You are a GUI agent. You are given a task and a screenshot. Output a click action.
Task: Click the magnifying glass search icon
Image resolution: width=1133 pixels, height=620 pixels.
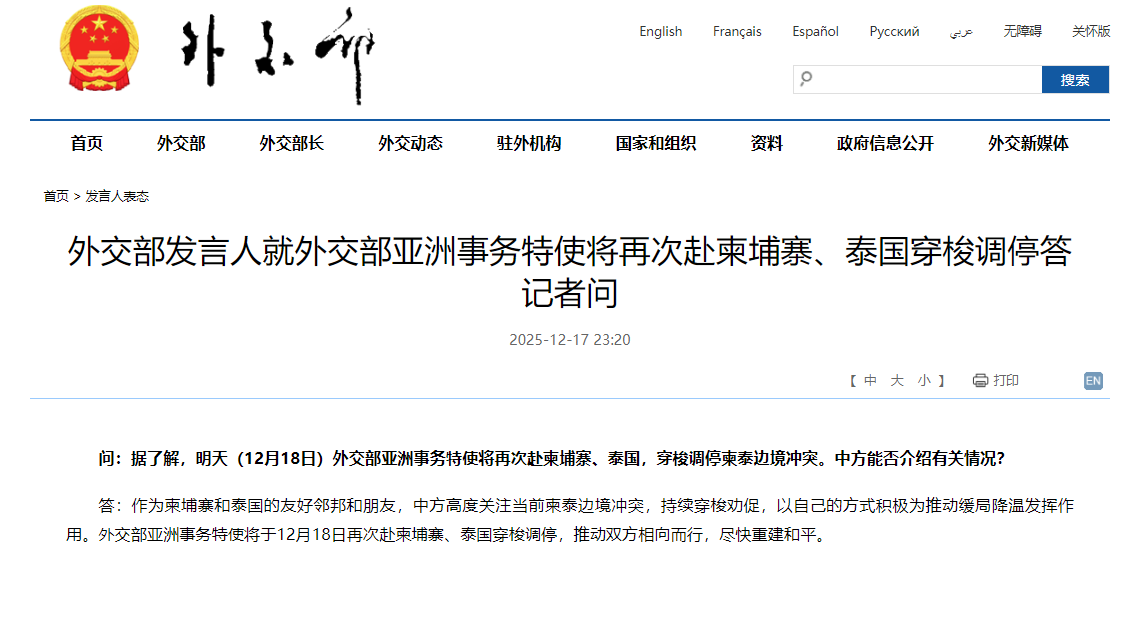[x=807, y=79]
